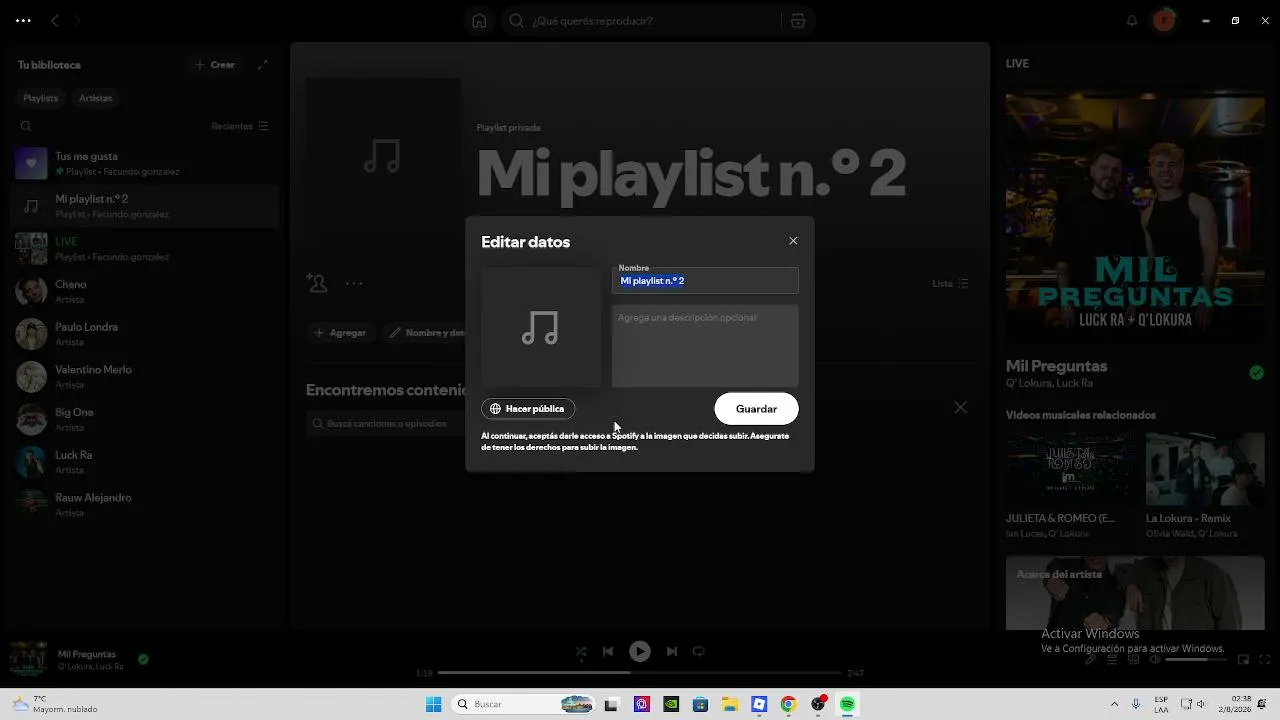The height and width of the screenshot is (720, 1280).
Task: Open artist Chano
Action: click(x=146, y=291)
